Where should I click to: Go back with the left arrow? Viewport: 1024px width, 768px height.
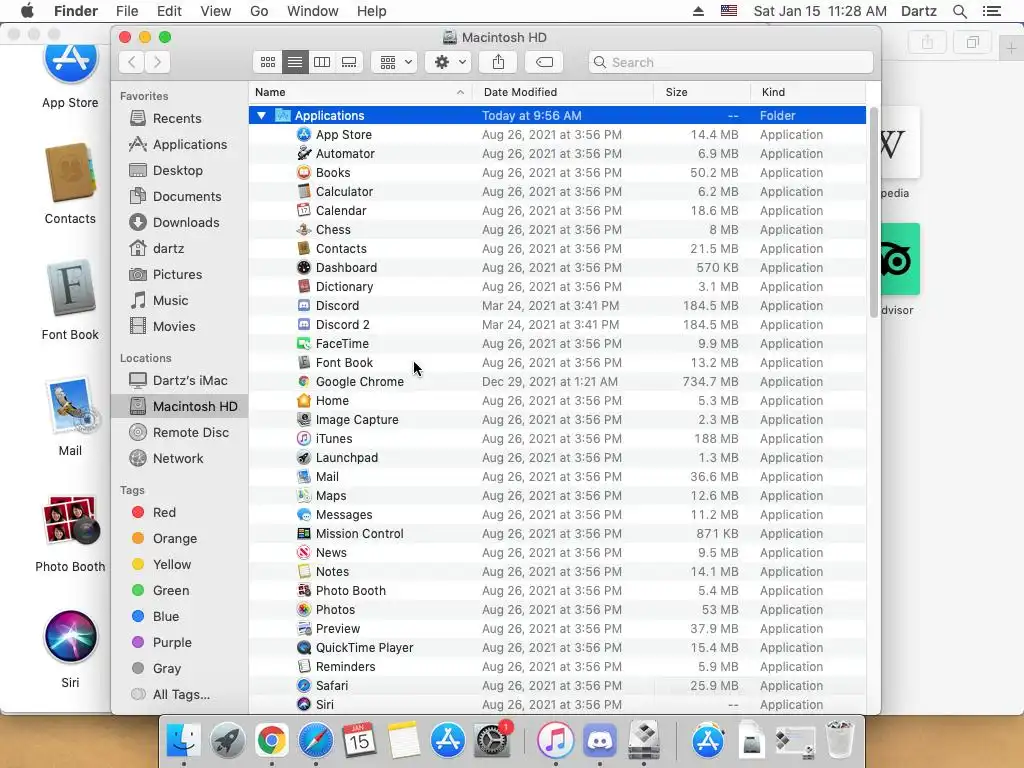(132, 62)
